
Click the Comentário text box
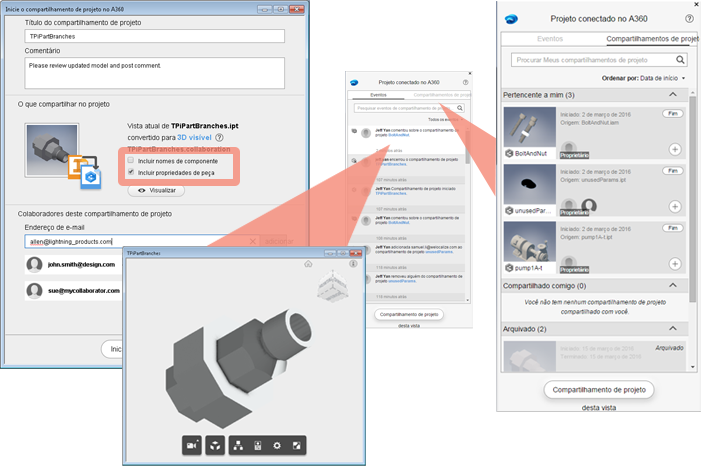pos(155,73)
